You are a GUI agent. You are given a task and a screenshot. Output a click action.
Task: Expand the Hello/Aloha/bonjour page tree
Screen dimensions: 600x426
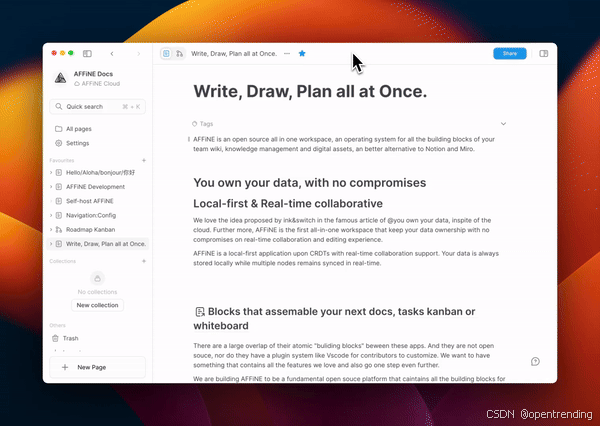point(51,173)
